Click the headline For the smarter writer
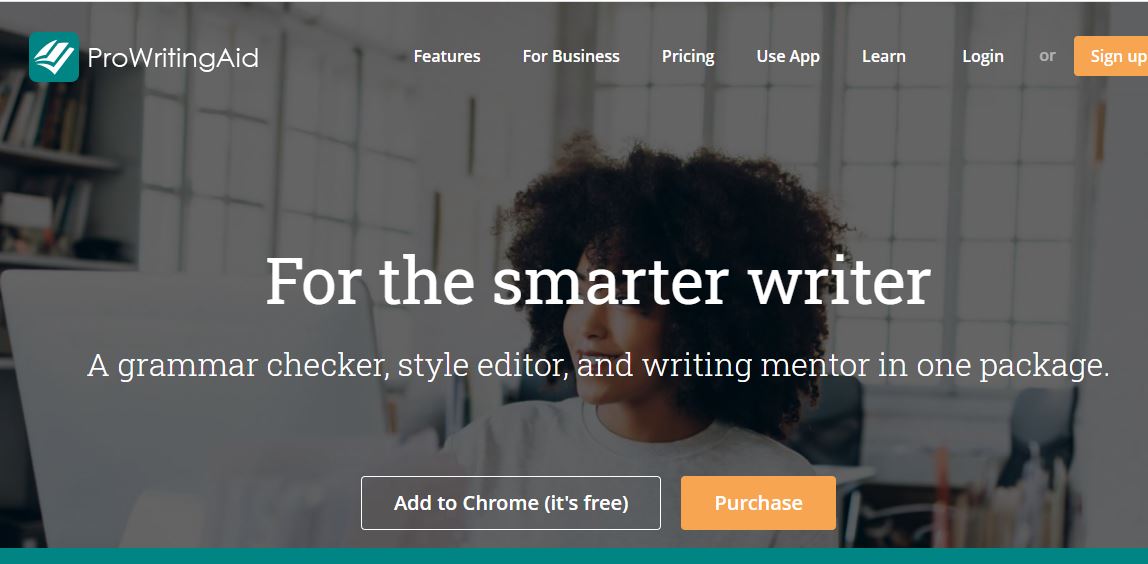This screenshot has height=564, width=1148. [x=597, y=281]
